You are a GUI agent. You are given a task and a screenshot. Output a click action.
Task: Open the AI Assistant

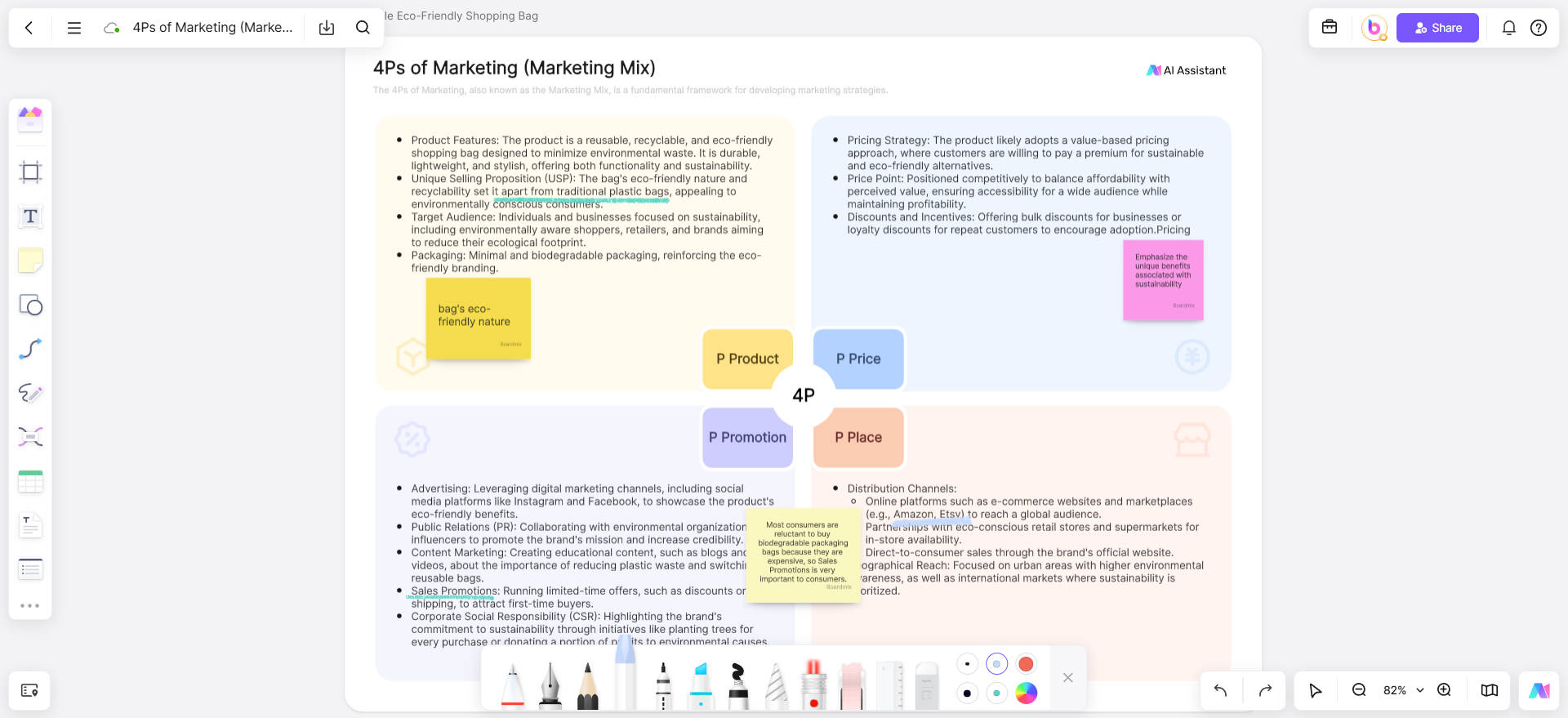(1187, 70)
